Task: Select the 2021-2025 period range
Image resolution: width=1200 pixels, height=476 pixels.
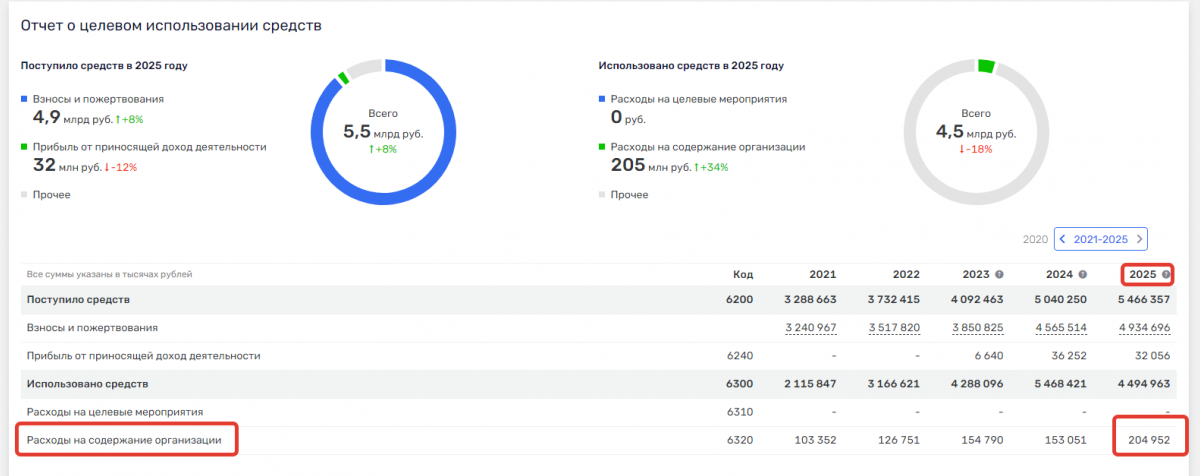Action: [x=1100, y=240]
